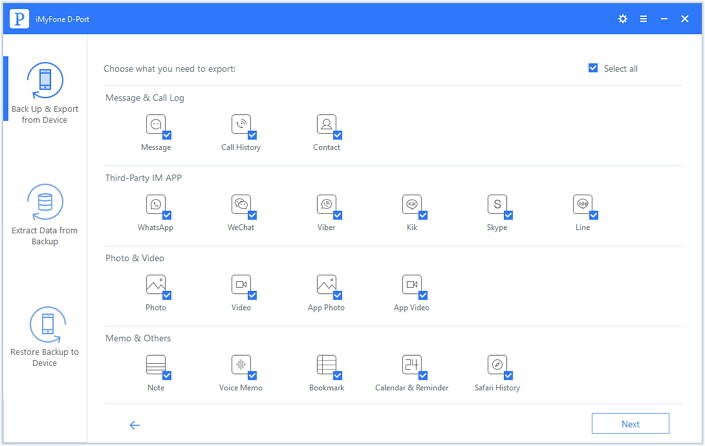The image size is (705, 446).
Task: Uncheck the Voice Memo checkbox
Action: click(252, 375)
